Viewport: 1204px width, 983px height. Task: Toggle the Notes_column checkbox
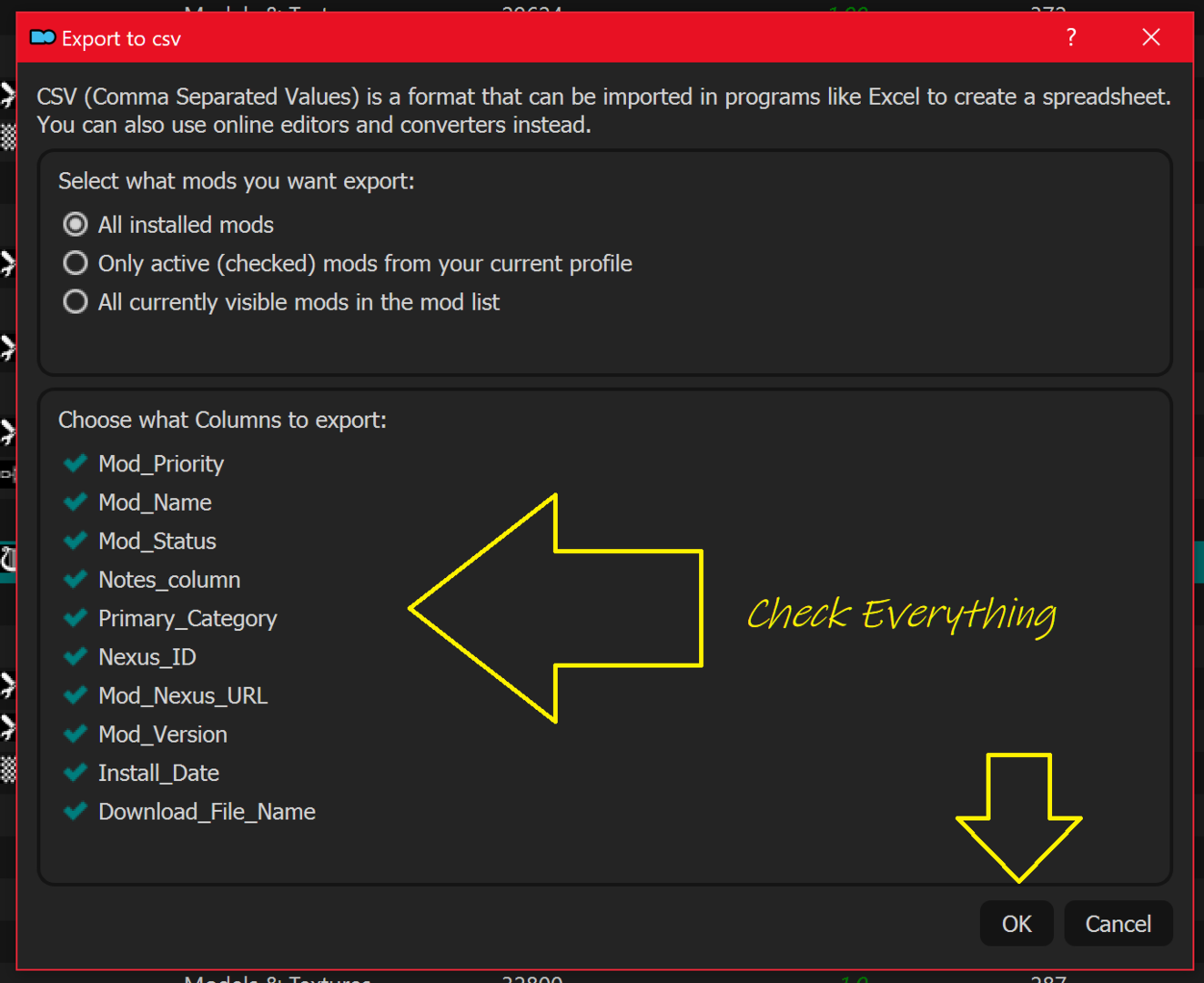pyautogui.click(x=76, y=580)
